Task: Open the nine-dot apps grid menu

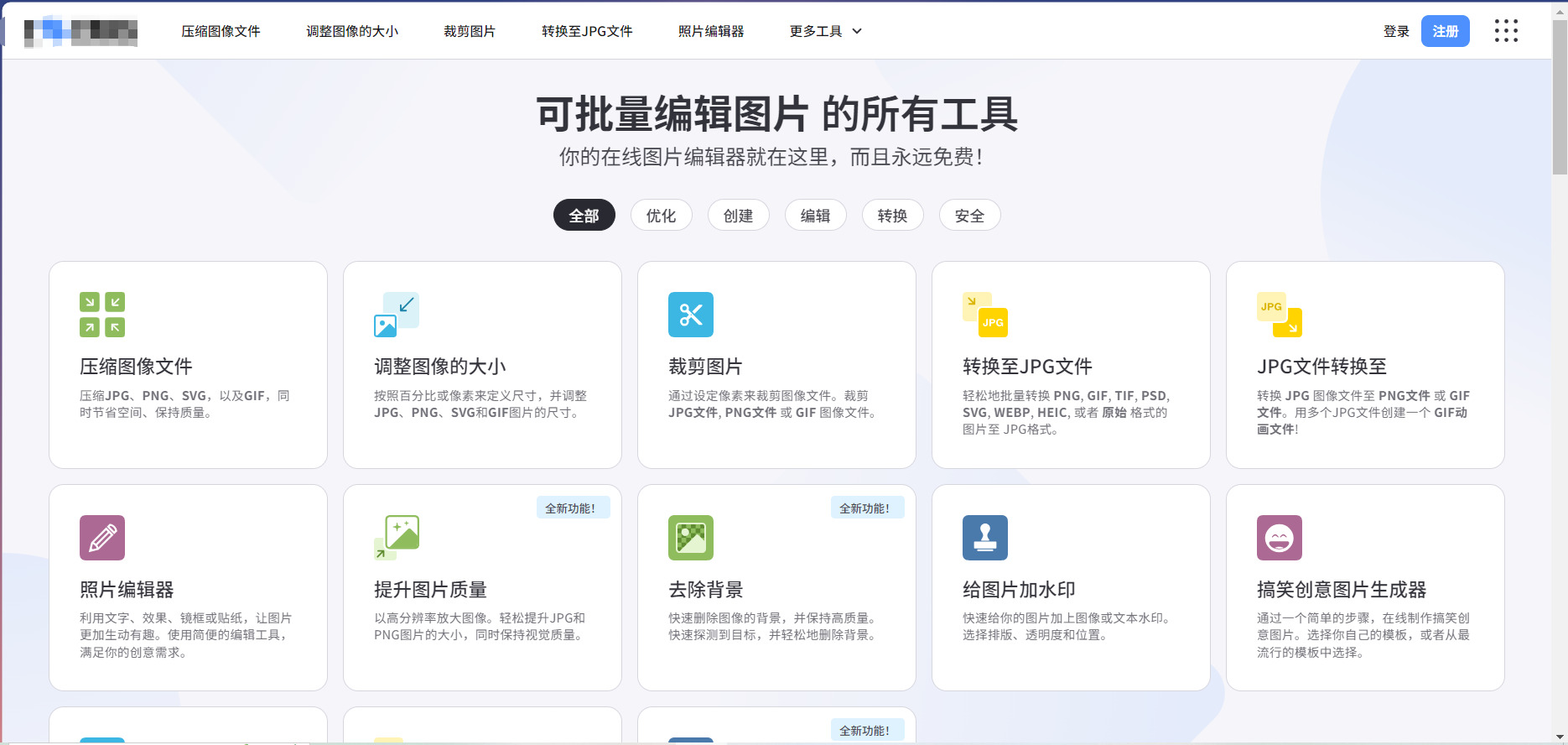Action: coord(1506,31)
